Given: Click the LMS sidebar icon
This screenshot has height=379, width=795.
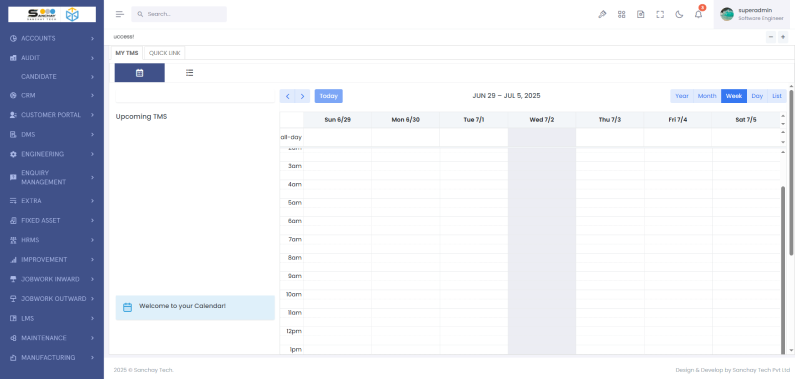Looking at the screenshot, I should click(13, 319).
